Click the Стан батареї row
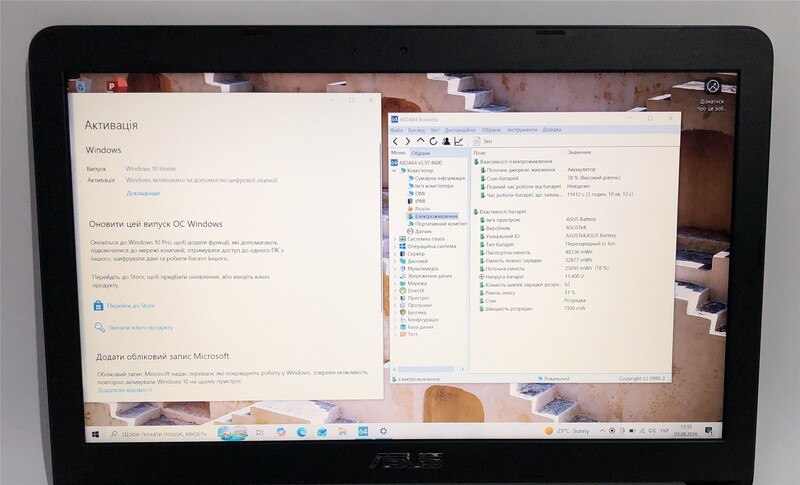 551,178
